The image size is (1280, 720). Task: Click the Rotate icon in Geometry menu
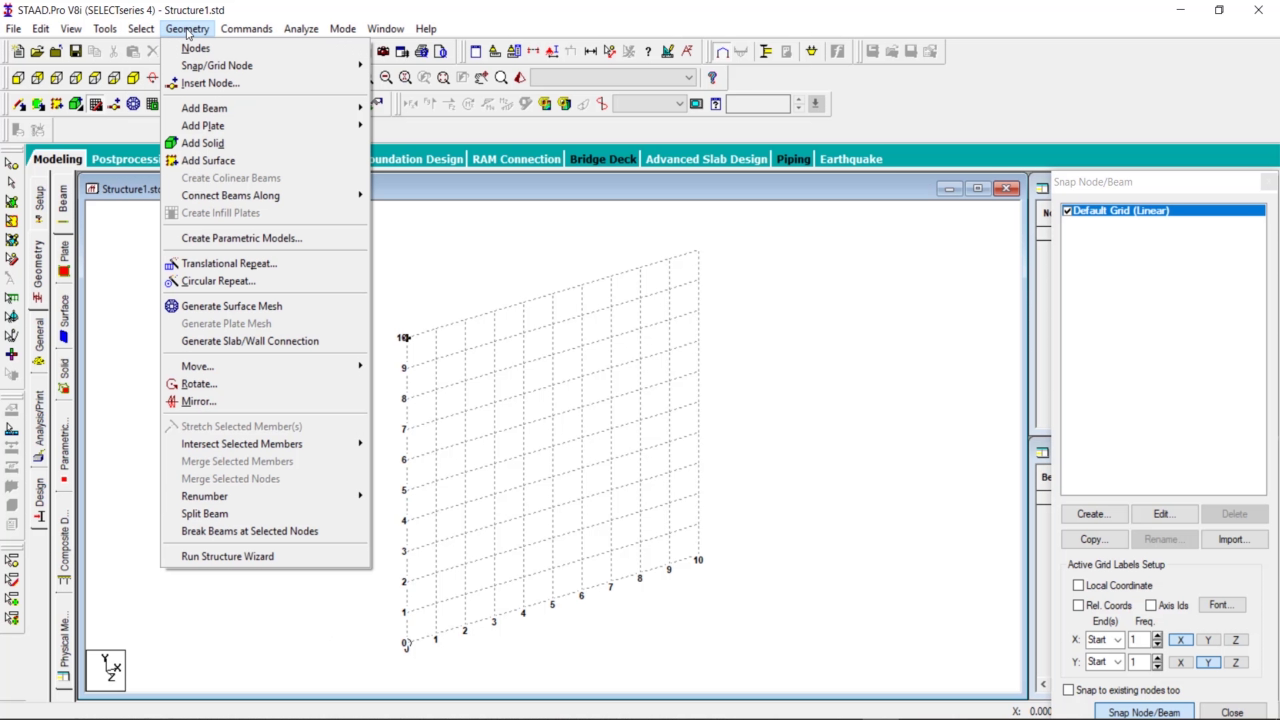point(172,384)
